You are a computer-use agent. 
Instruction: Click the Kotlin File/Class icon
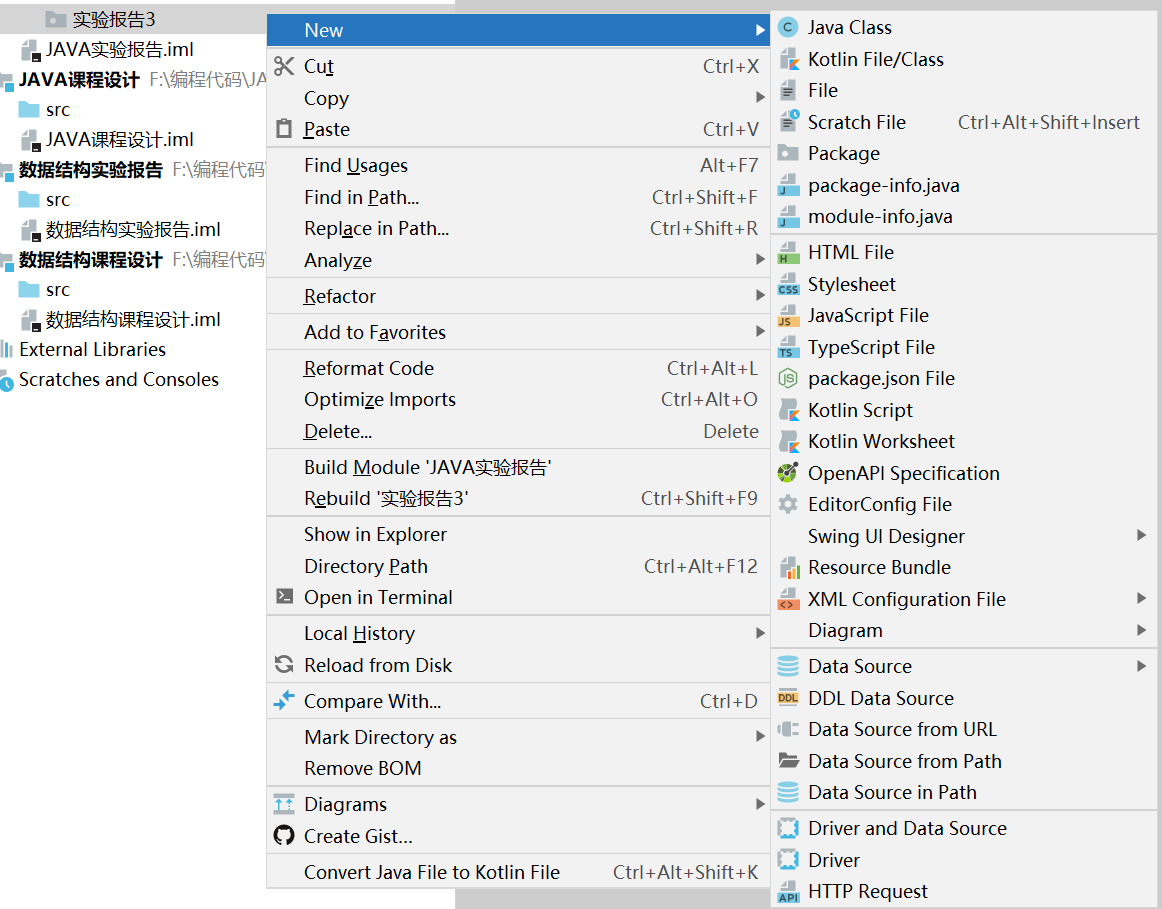pos(788,59)
